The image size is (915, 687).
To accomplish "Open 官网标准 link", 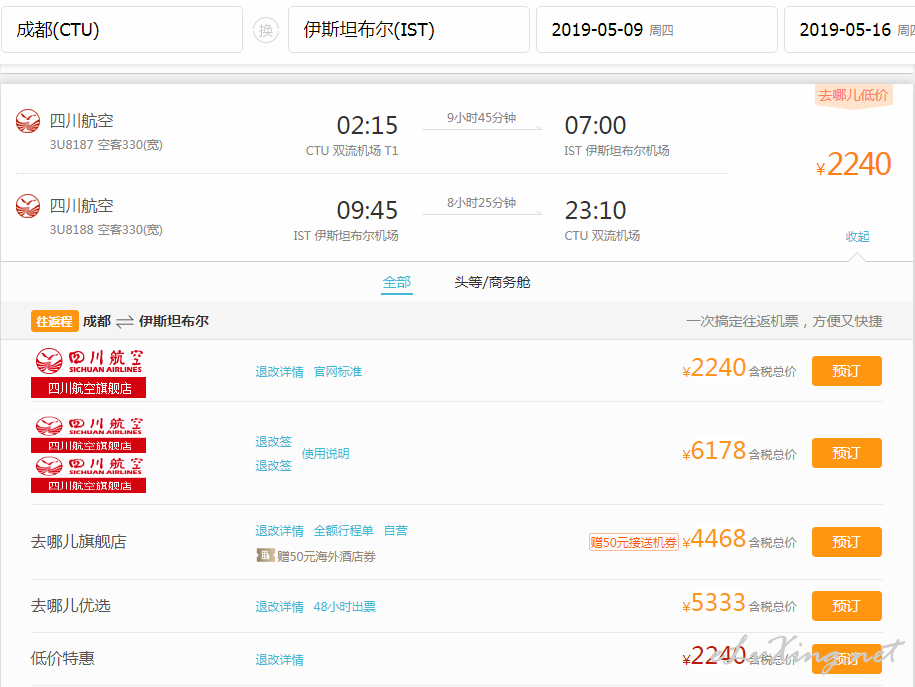I will point(338,372).
